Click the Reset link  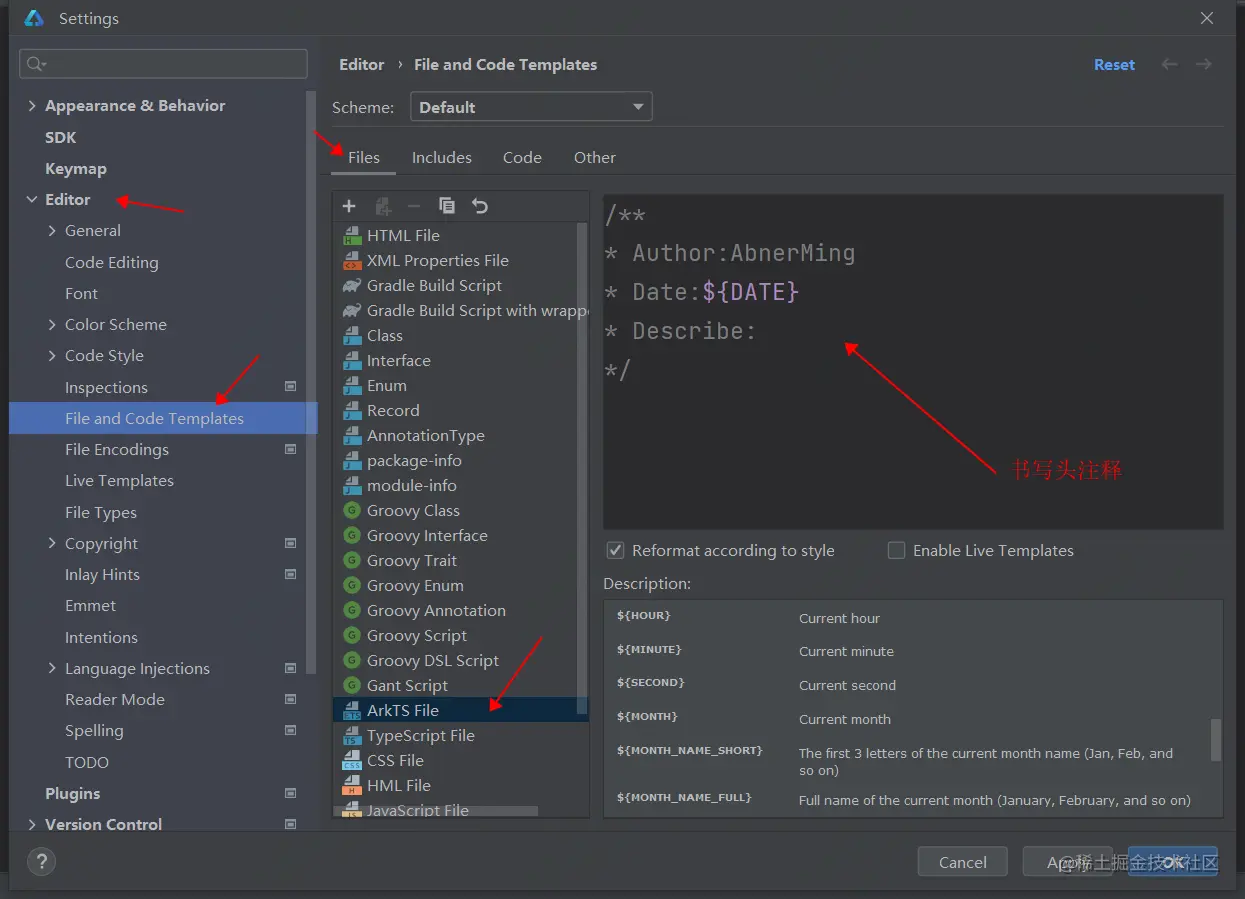pyautogui.click(x=1114, y=65)
